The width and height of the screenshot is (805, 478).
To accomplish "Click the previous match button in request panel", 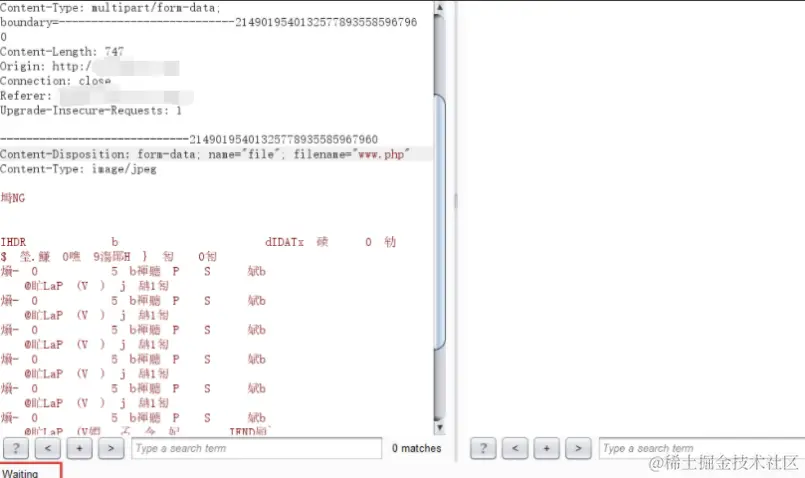I will 48,448.
